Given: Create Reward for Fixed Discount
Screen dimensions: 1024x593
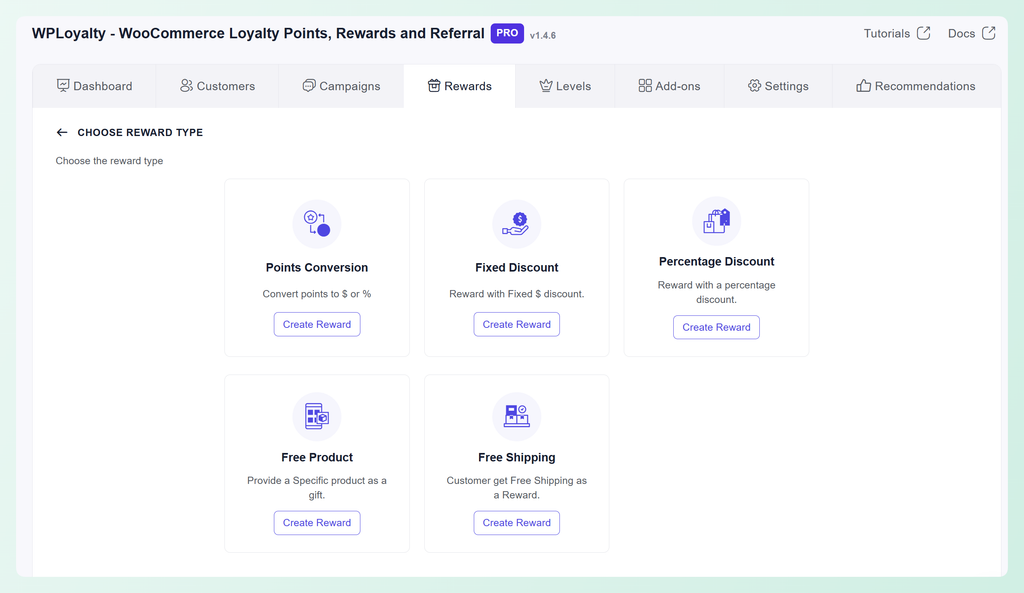Looking at the screenshot, I should pyautogui.click(x=517, y=325).
